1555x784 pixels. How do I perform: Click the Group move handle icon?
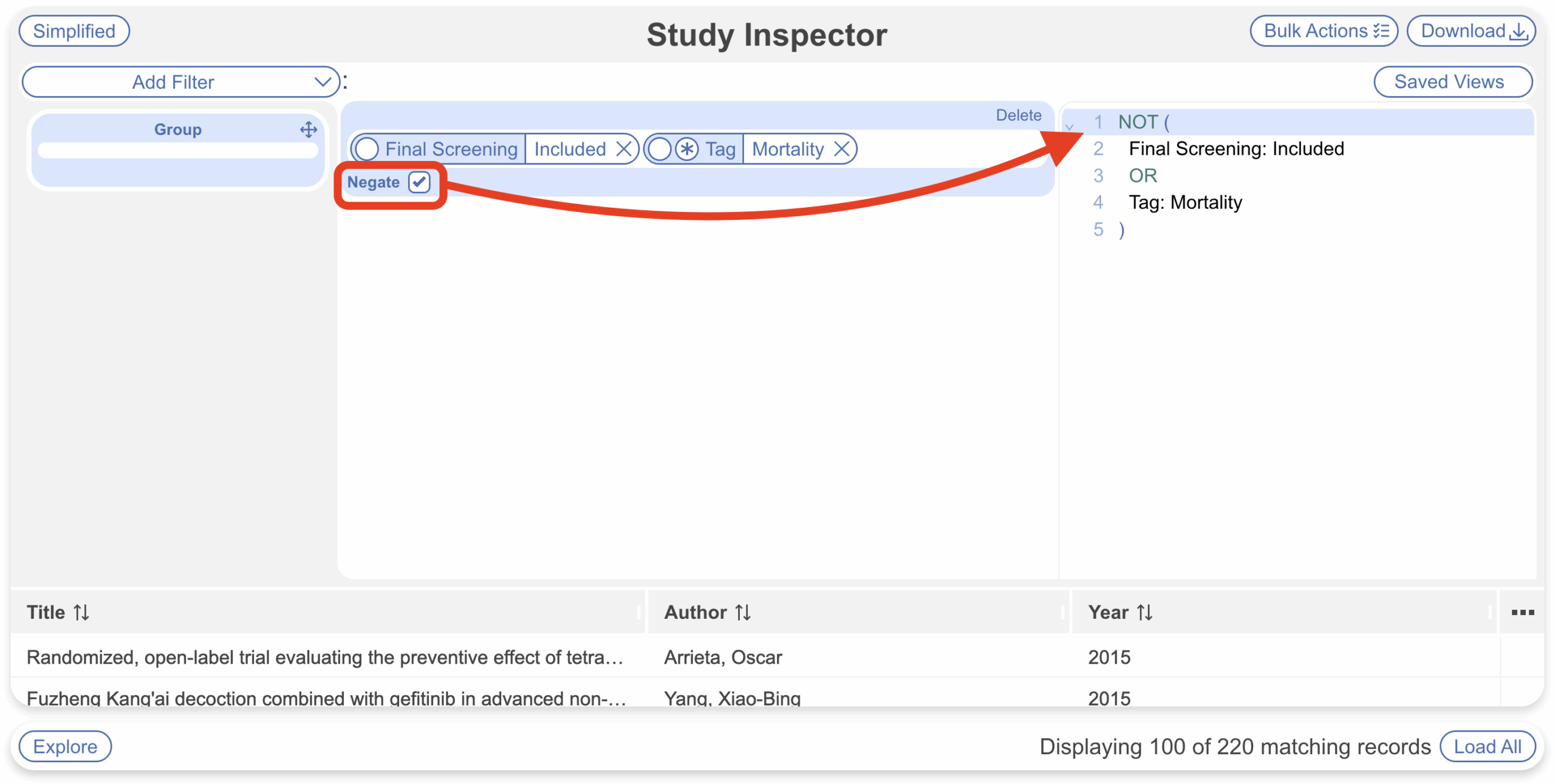pos(309,129)
